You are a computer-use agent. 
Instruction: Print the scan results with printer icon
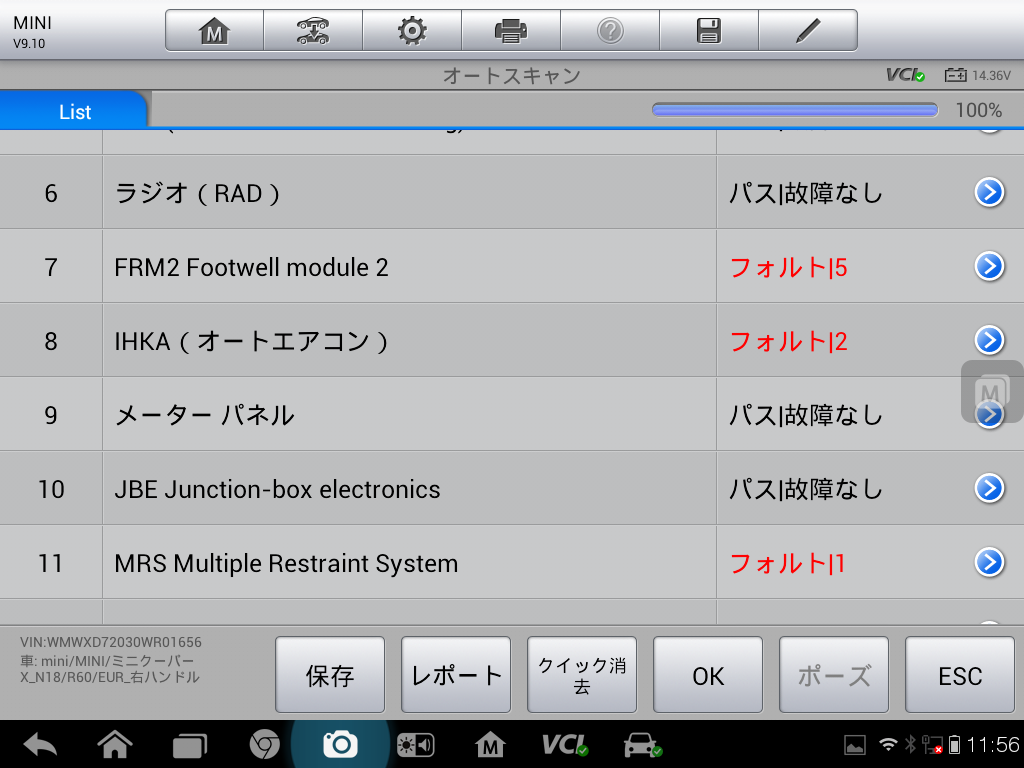511,31
